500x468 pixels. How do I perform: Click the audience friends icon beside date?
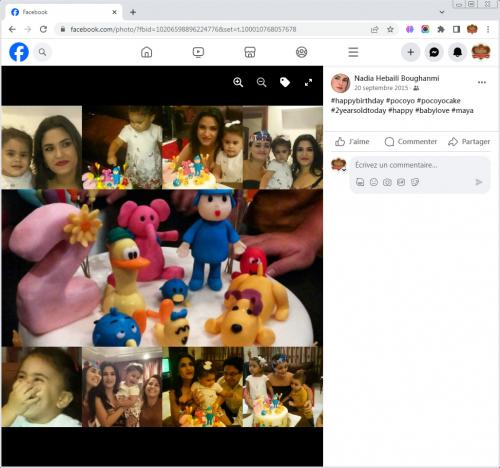(x=416, y=88)
